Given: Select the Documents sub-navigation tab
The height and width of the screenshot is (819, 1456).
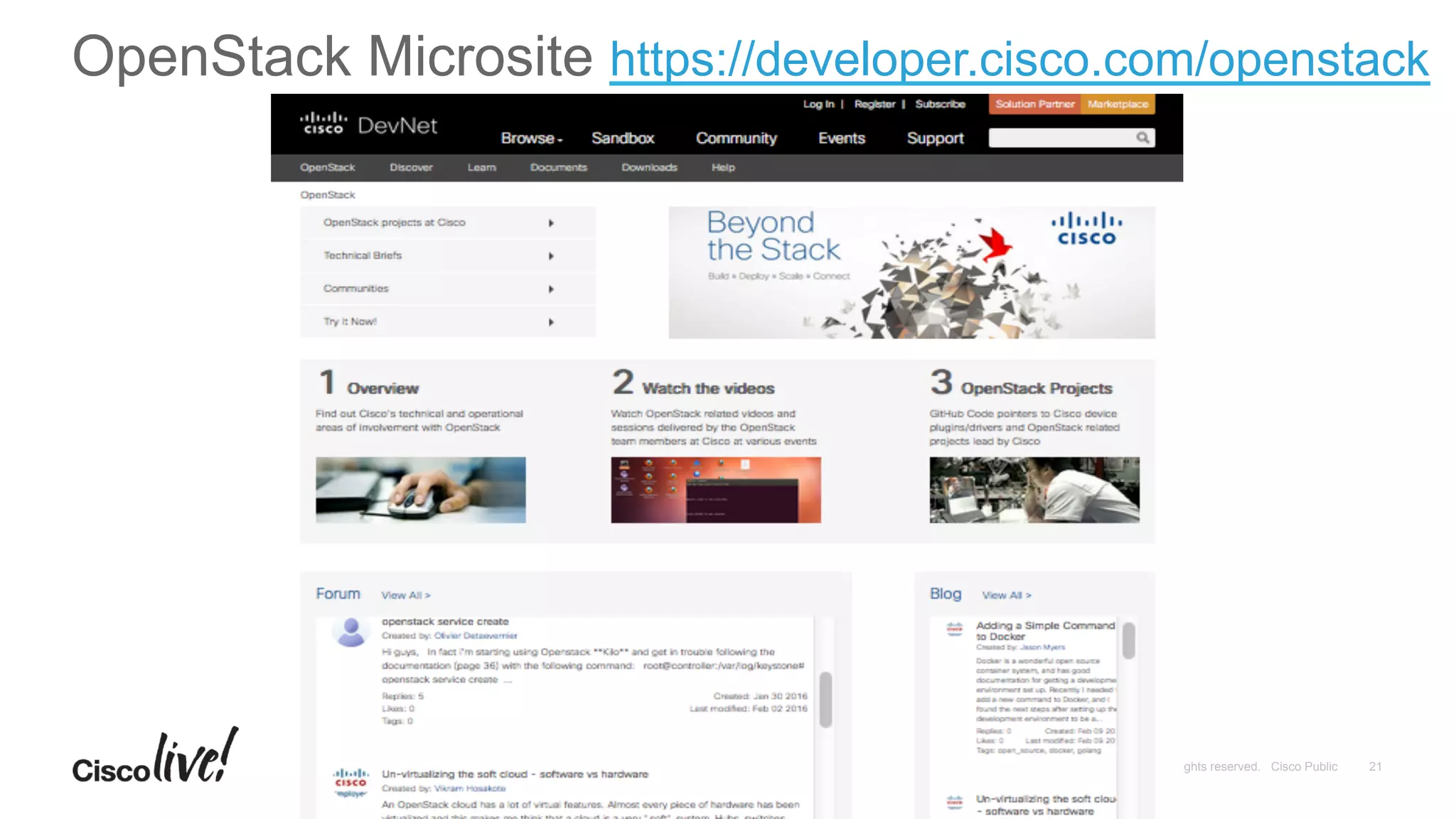Looking at the screenshot, I should point(558,168).
